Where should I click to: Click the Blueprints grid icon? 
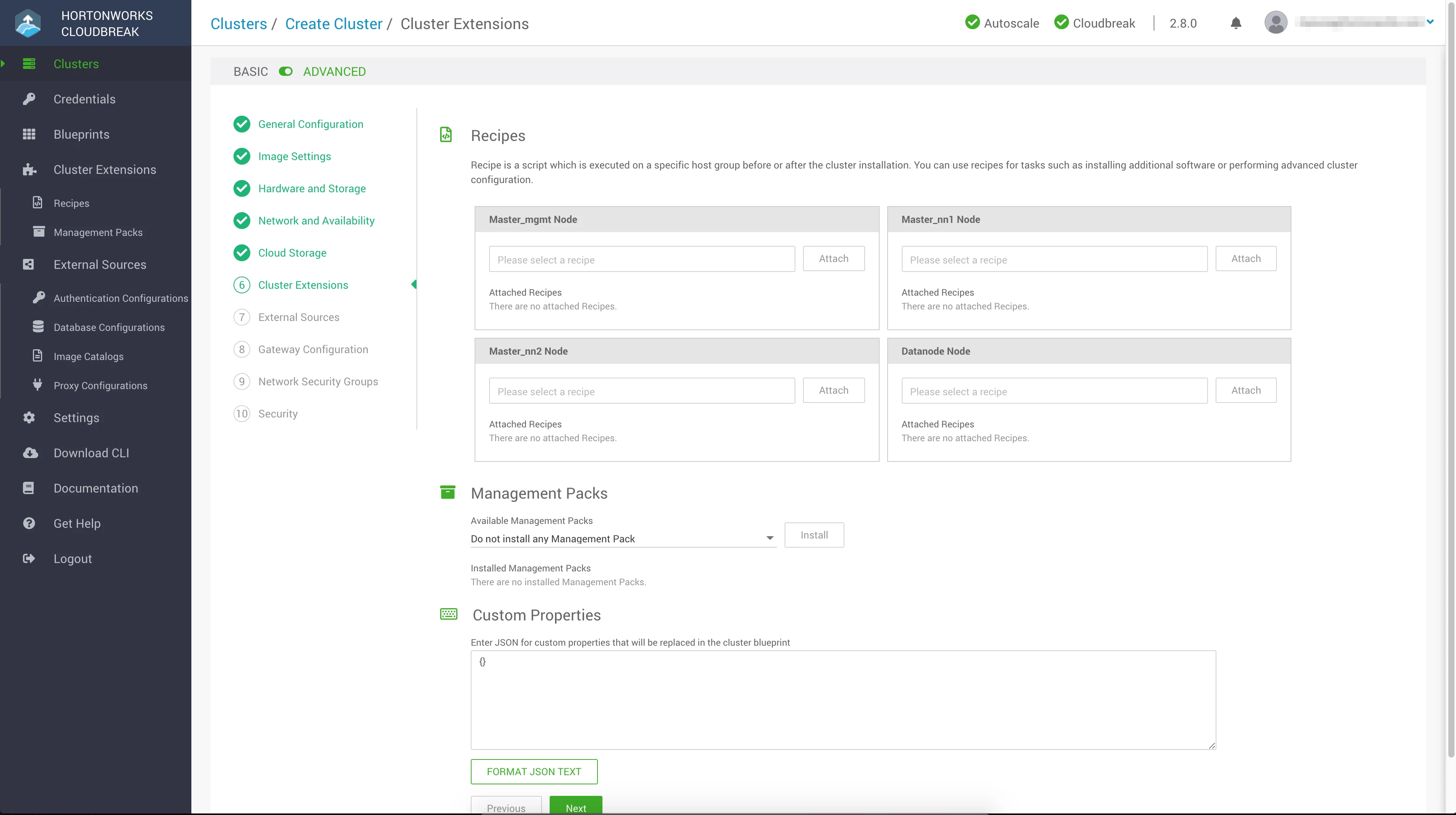tap(29, 134)
